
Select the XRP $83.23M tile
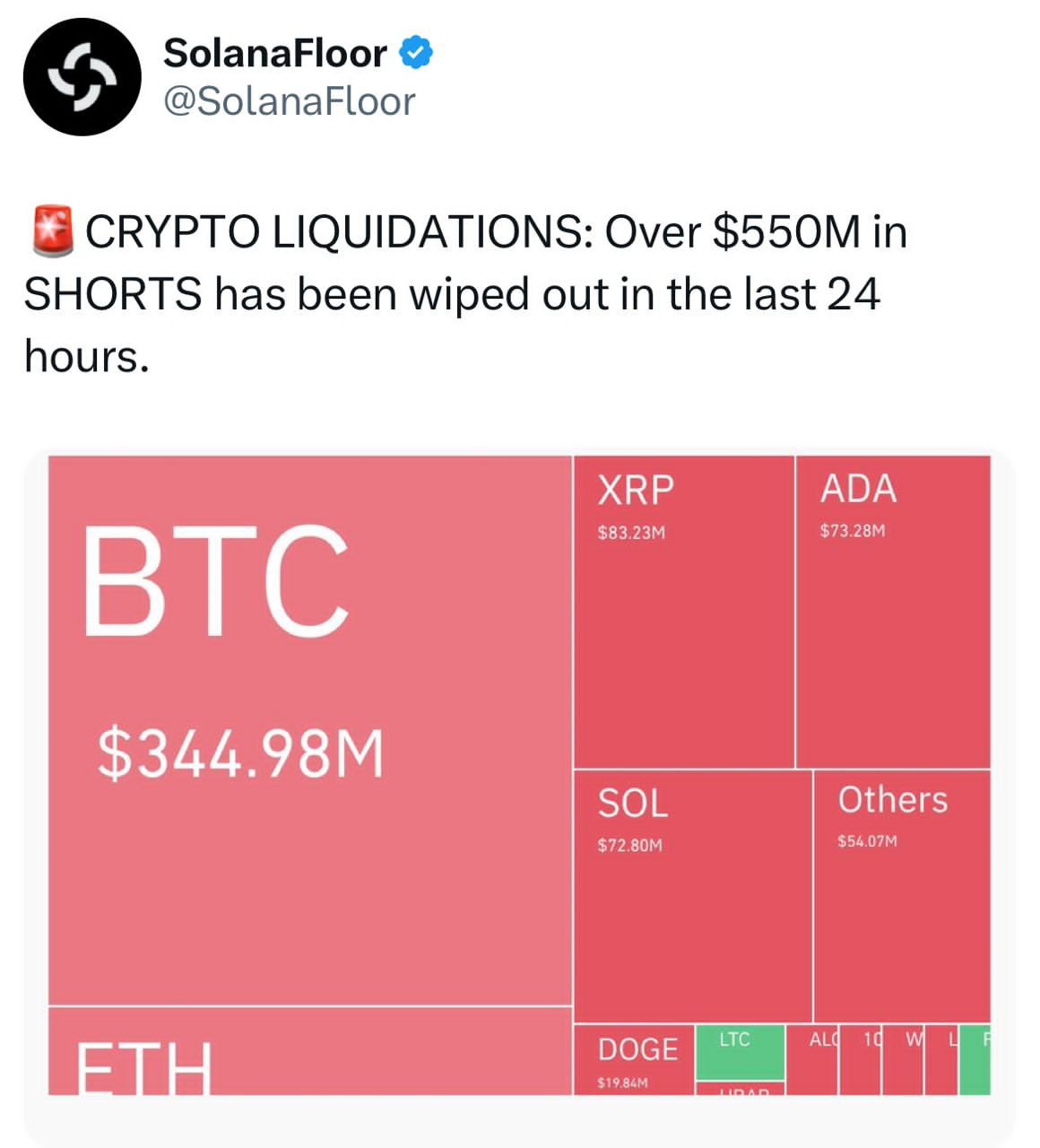[683, 612]
